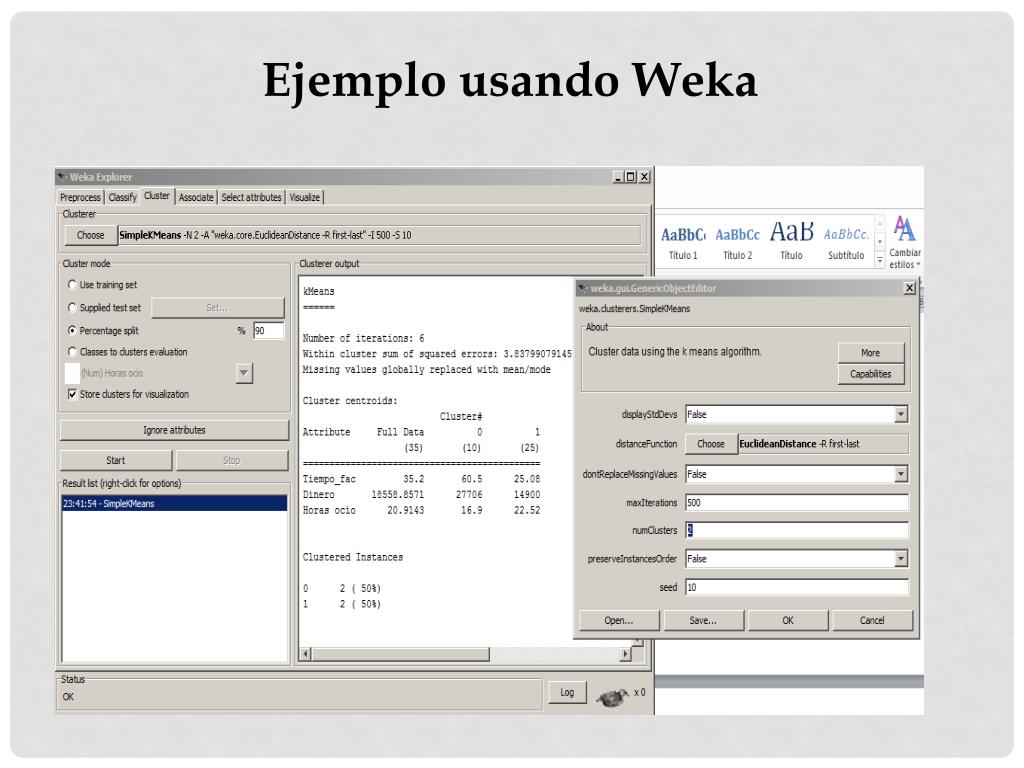Click the numClusters input field

(x=797, y=530)
